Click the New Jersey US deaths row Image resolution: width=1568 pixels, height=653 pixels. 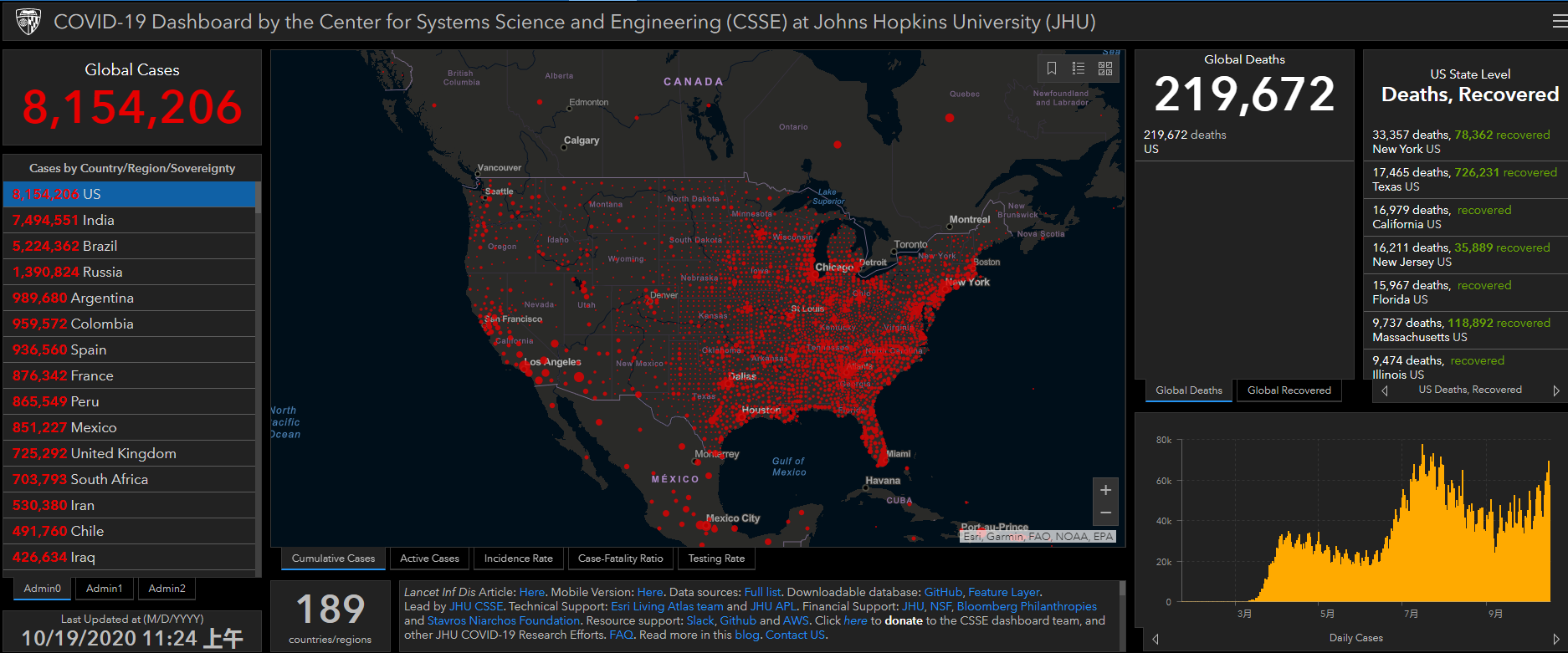1464,255
